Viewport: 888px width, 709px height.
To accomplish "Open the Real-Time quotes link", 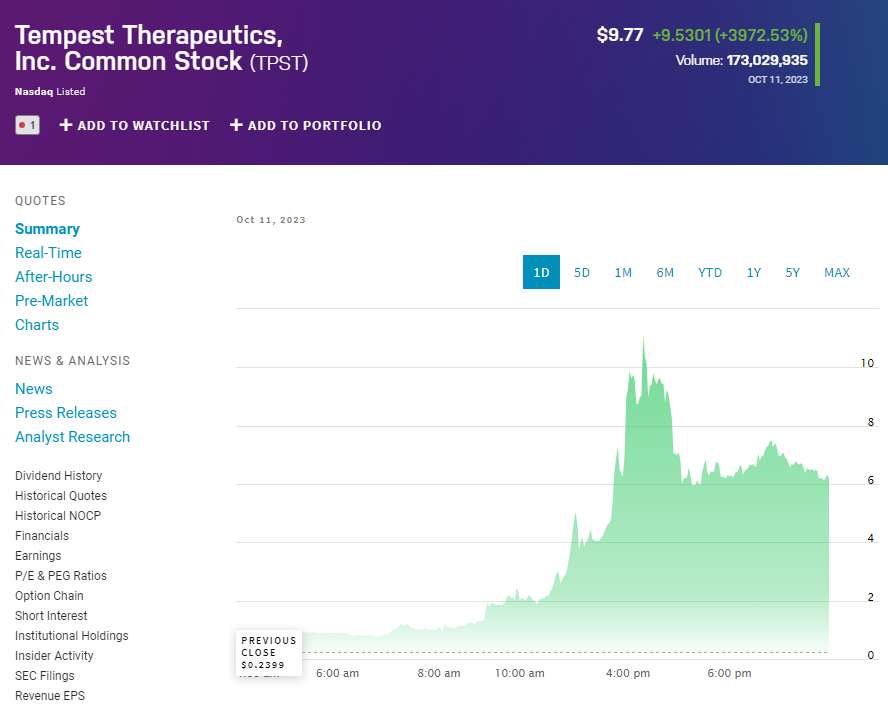I will pos(48,253).
